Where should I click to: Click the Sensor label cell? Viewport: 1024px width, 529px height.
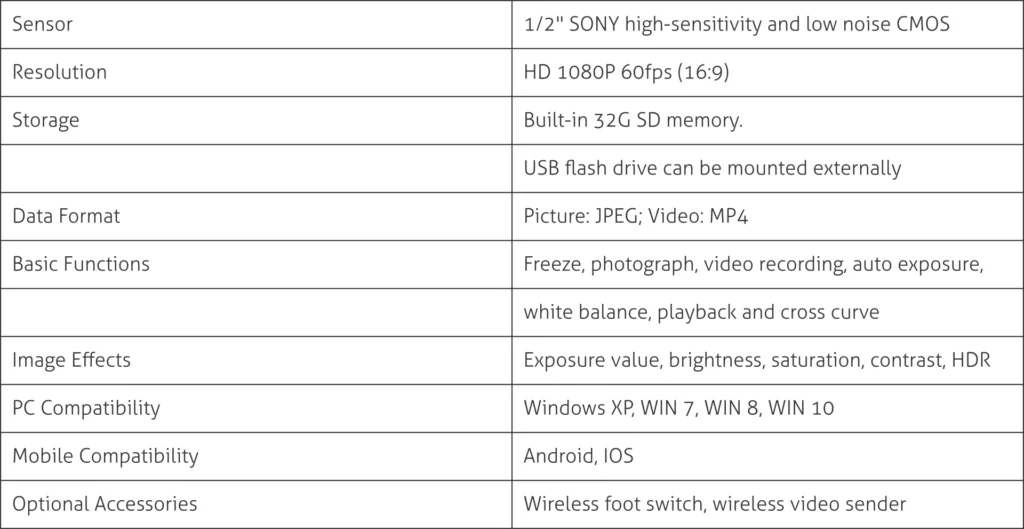click(42, 24)
